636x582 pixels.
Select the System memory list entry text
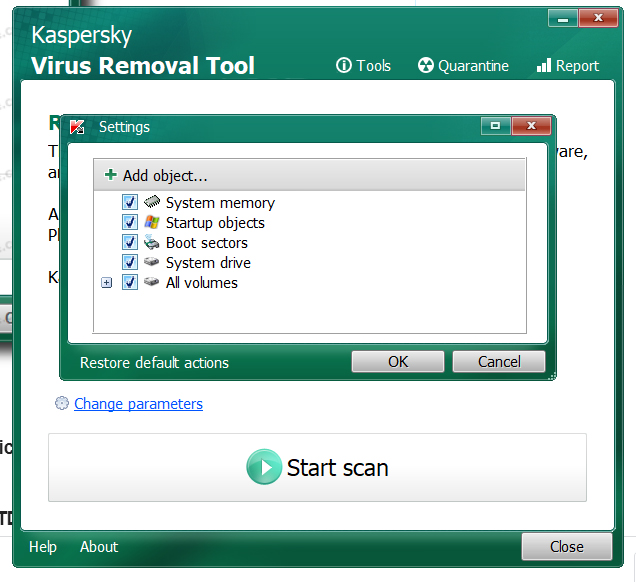(220, 203)
